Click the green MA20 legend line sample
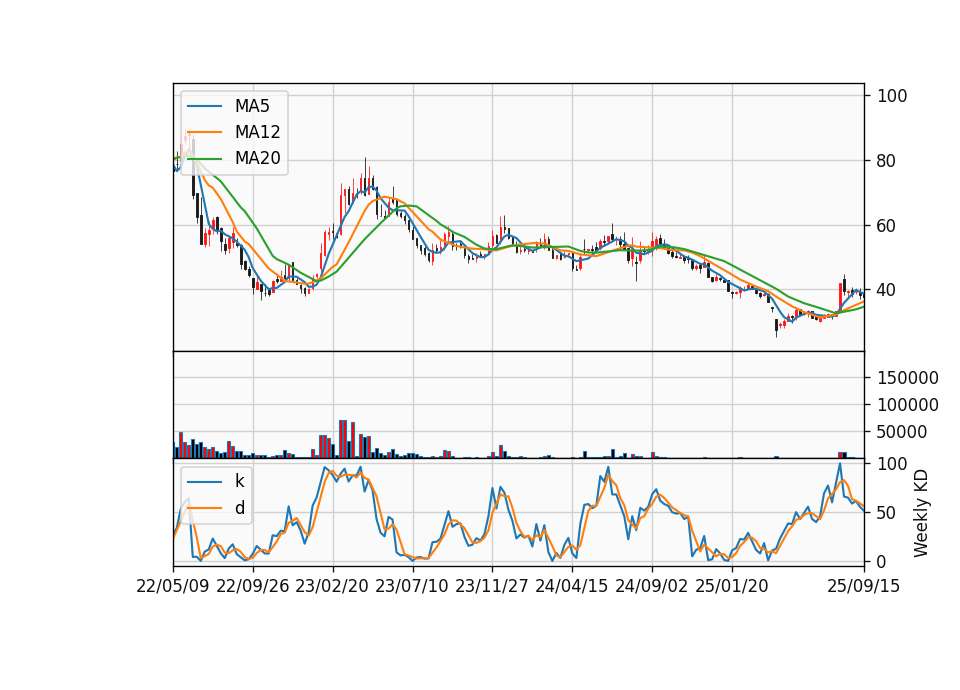 [204, 159]
